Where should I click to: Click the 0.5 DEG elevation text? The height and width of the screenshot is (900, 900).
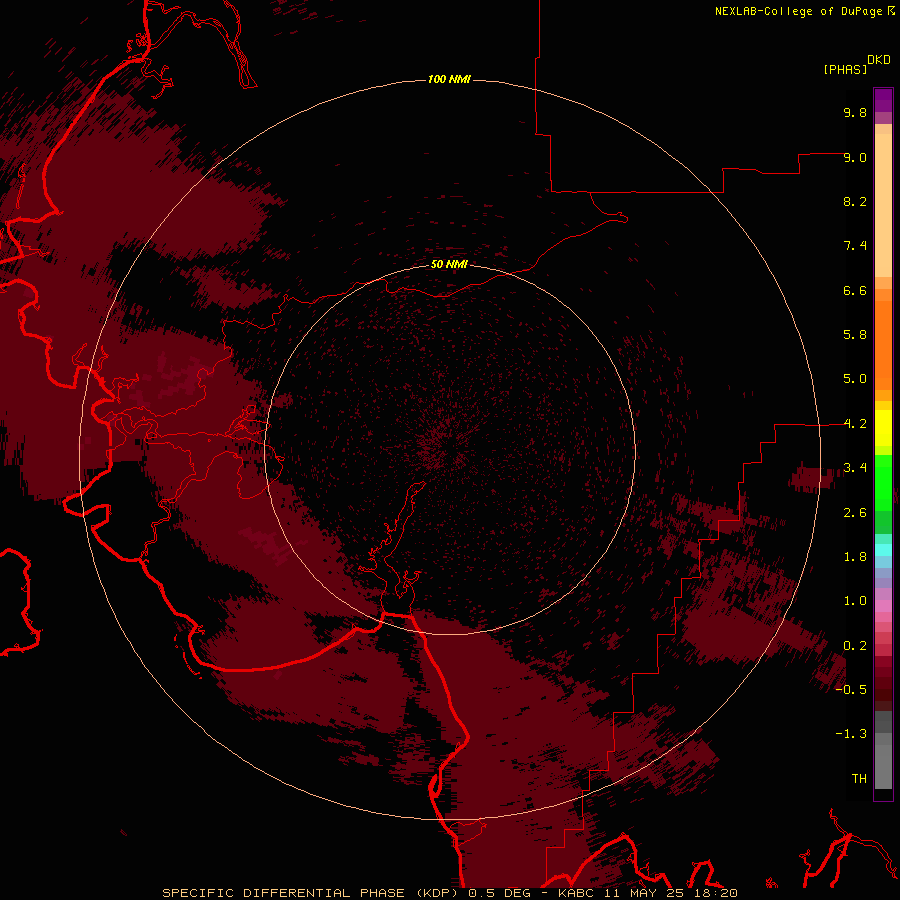click(x=502, y=893)
